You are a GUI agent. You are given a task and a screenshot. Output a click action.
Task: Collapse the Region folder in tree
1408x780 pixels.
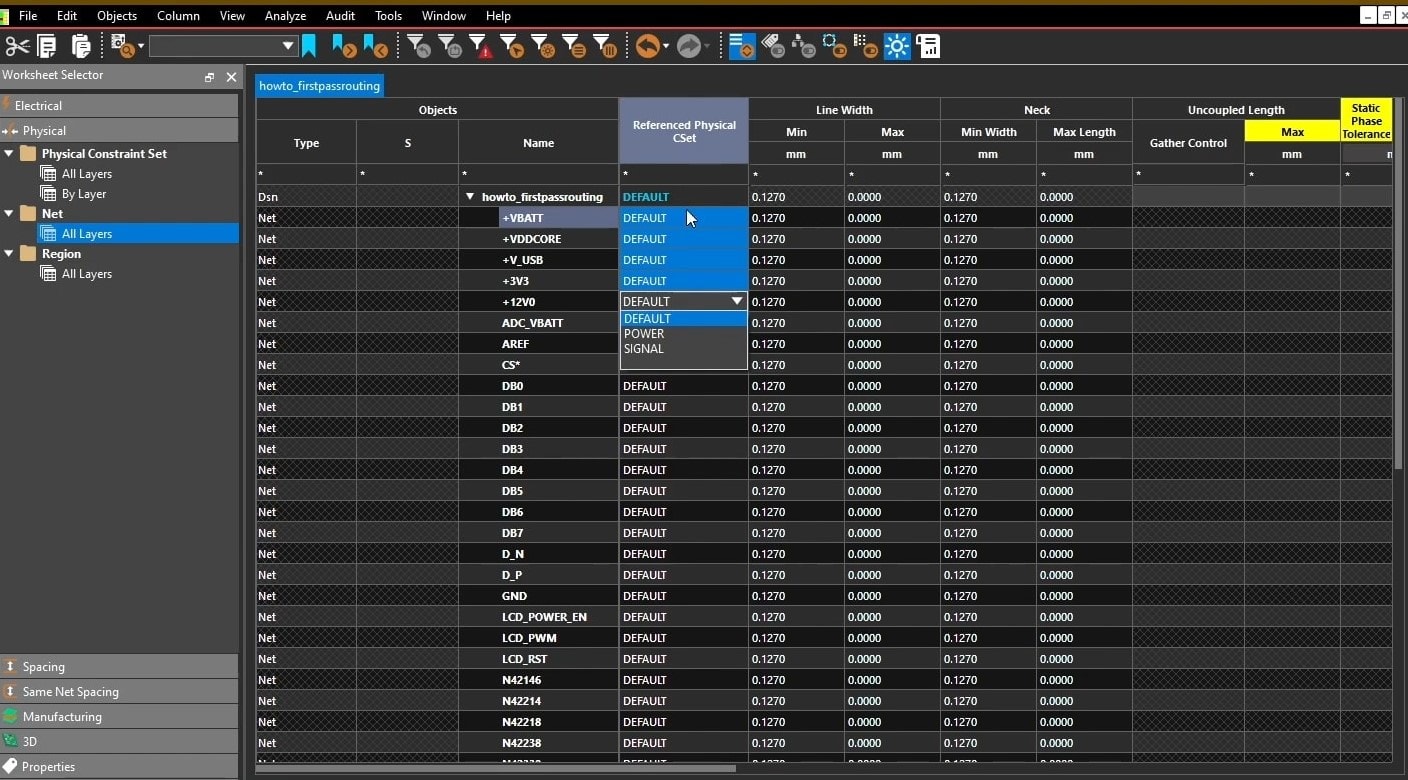9,253
